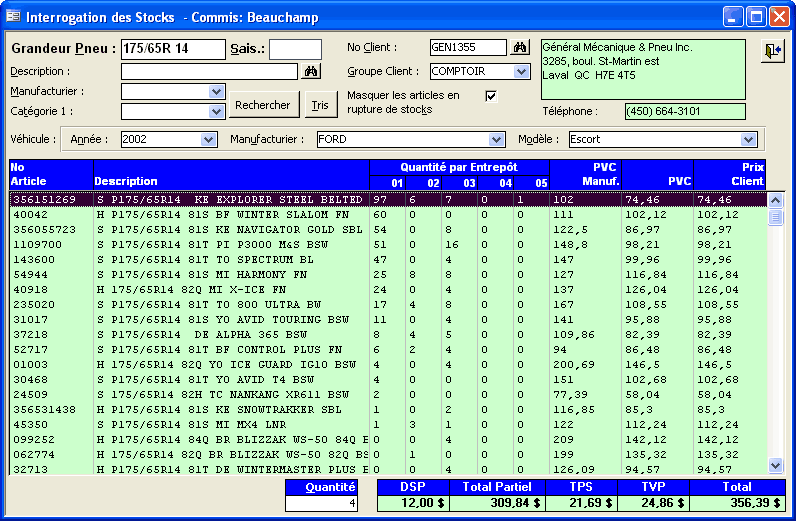Open the top Manufacturier dropdown

point(216,91)
